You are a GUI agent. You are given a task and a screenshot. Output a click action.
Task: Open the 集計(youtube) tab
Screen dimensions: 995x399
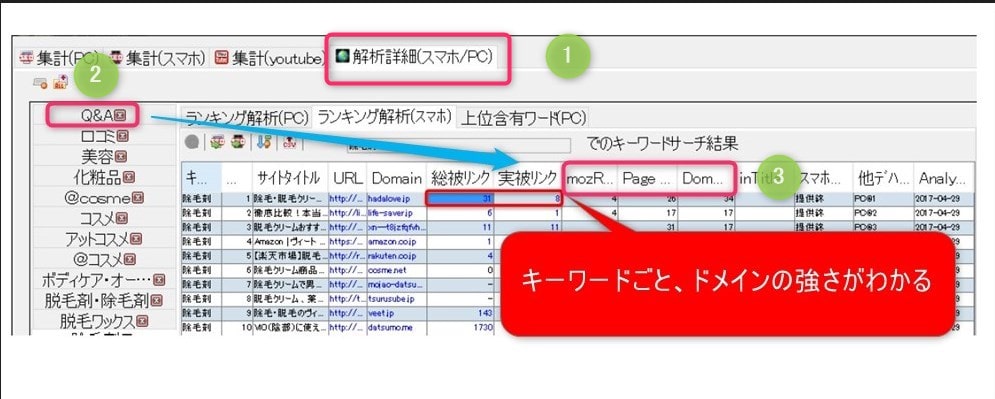(269, 58)
